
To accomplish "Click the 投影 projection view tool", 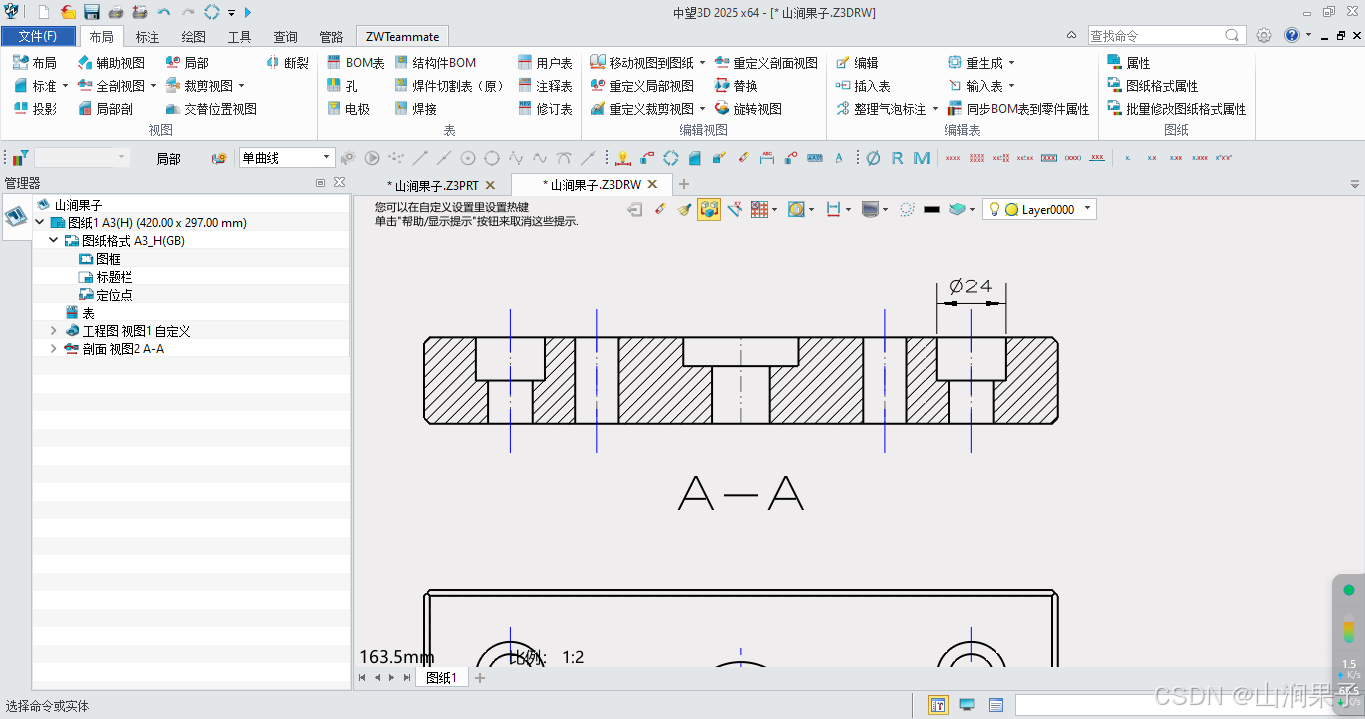I will pyautogui.click(x=35, y=109).
